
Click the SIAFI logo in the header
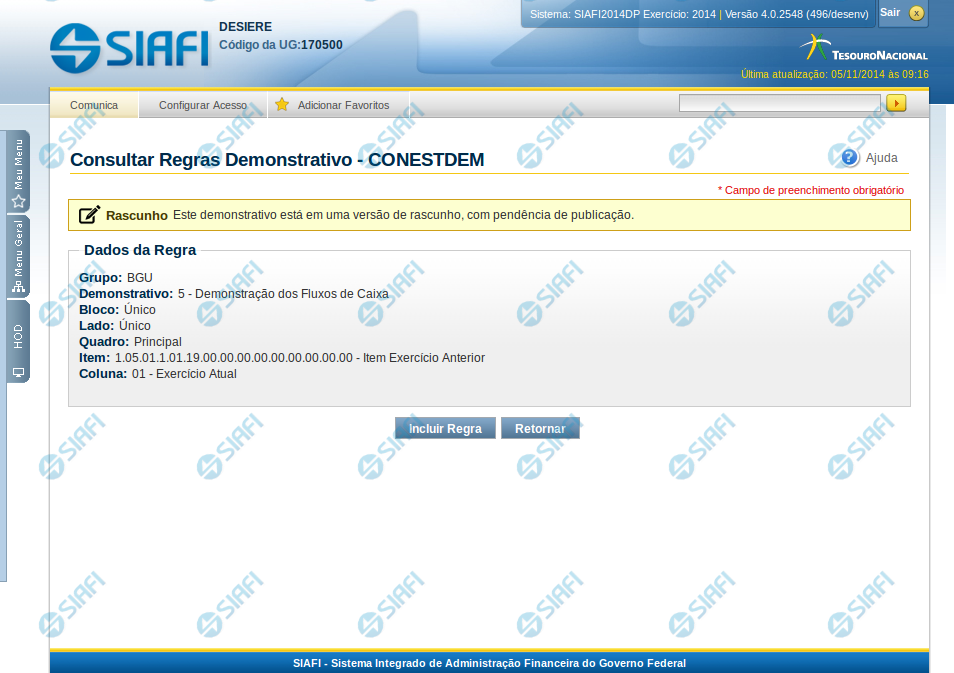129,46
